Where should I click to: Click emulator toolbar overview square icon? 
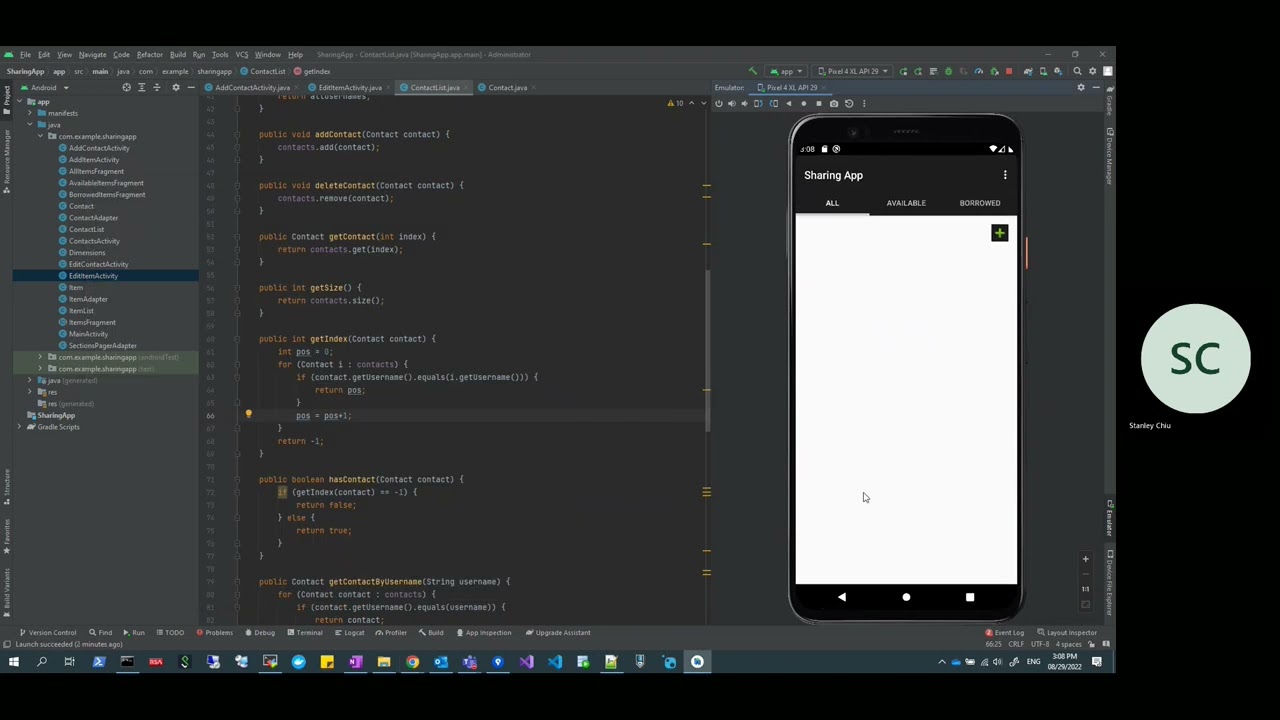pyautogui.click(x=819, y=103)
